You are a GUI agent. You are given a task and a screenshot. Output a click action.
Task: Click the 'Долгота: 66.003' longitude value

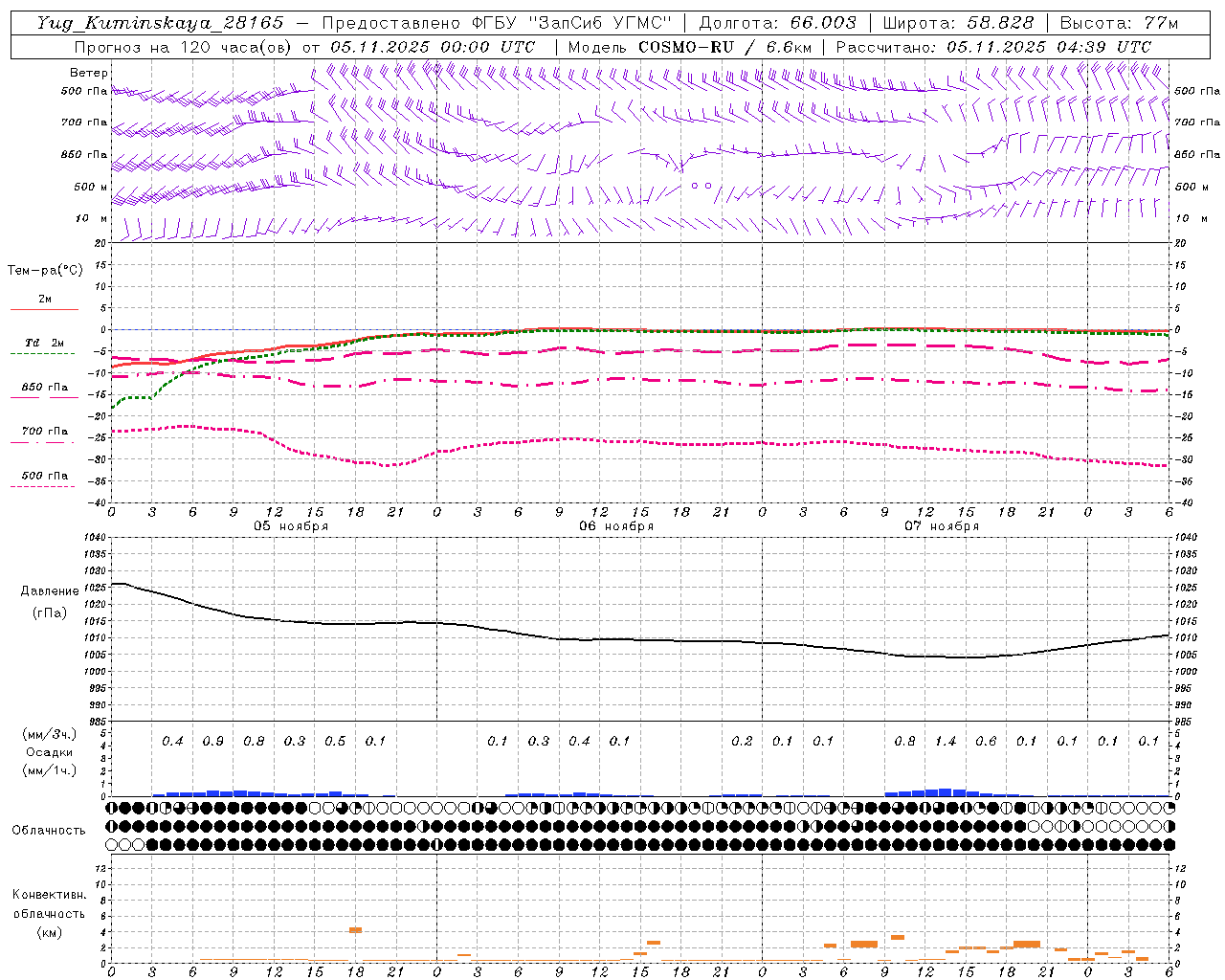(777, 23)
